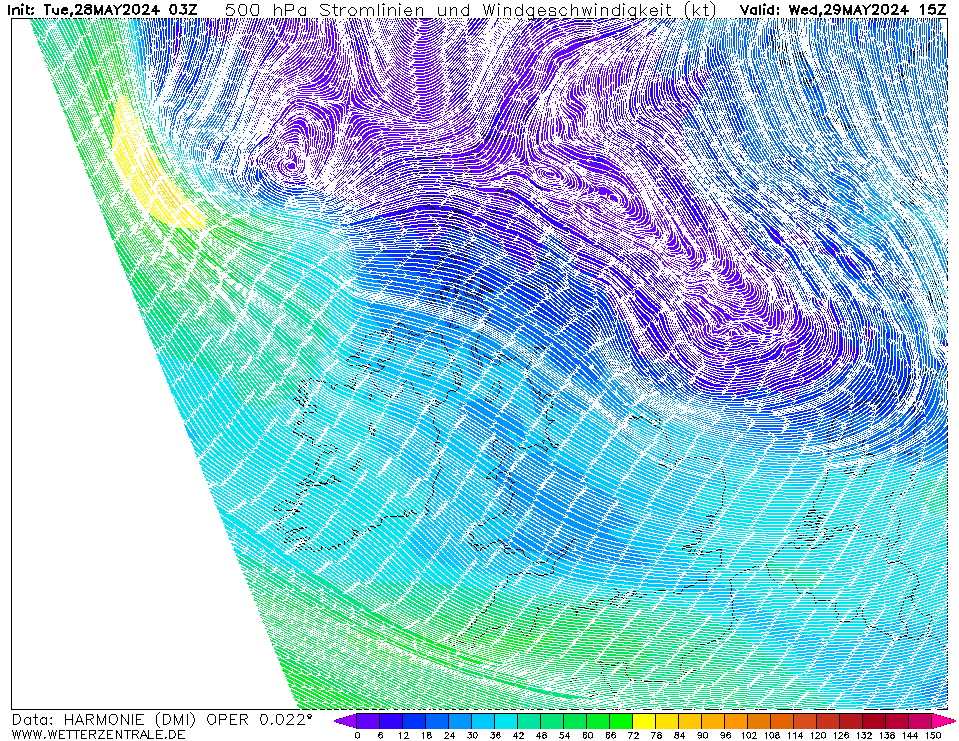Screen dimensions: 959x741
Task: Select the 132–138 kt legend swatch
Action: 875,721
